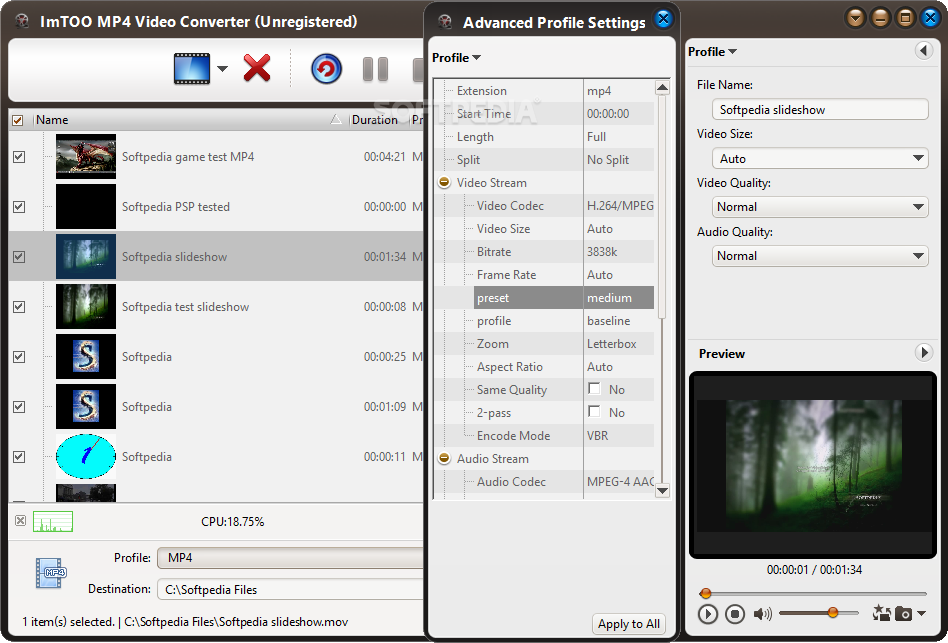
Task: Close the Advanced Profile Settings window
Action: click(663, 19)
